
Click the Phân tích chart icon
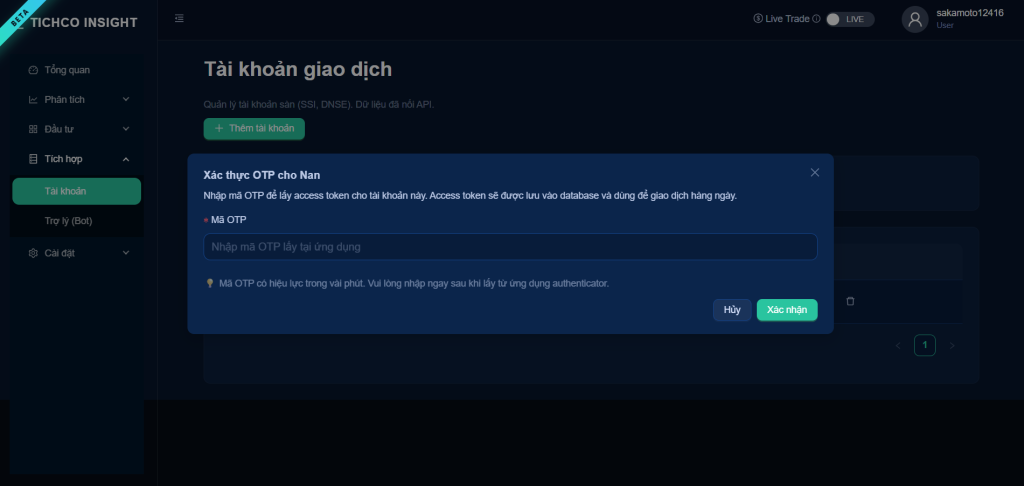[x=33, y=99]
